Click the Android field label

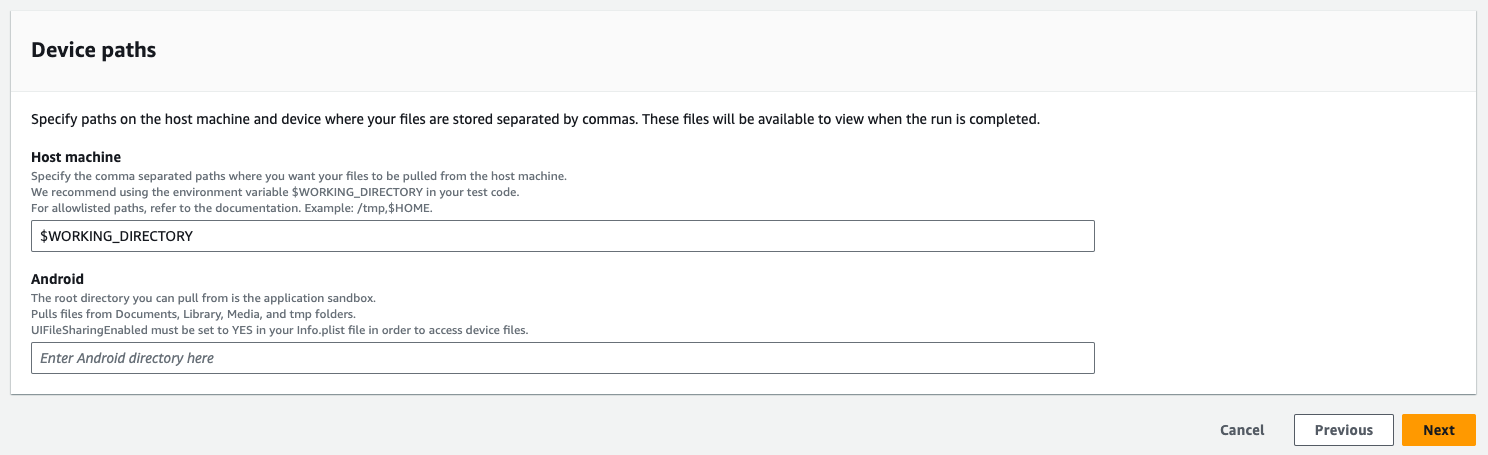[57, 279]
